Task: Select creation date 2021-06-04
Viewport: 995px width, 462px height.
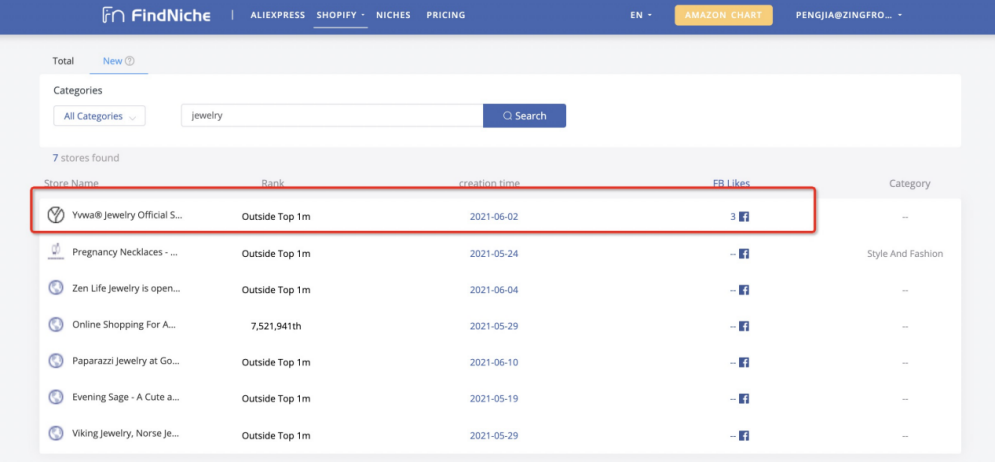Action: click(x=494, y=290)
